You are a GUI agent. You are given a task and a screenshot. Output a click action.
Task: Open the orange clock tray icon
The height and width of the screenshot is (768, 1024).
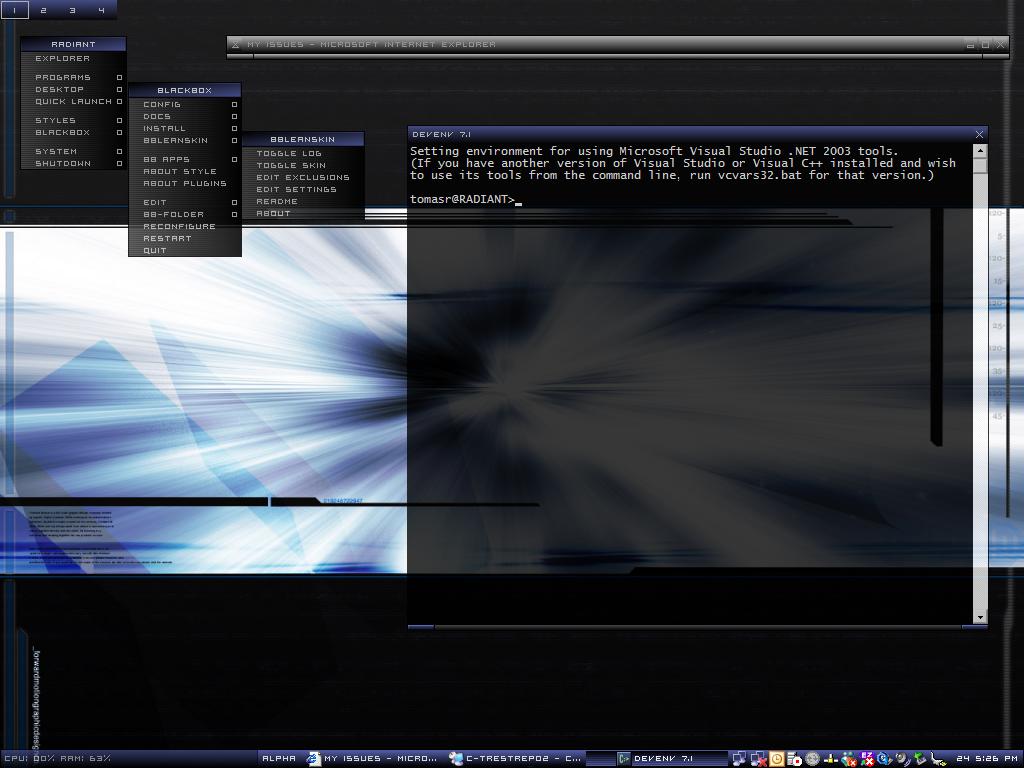776,758
